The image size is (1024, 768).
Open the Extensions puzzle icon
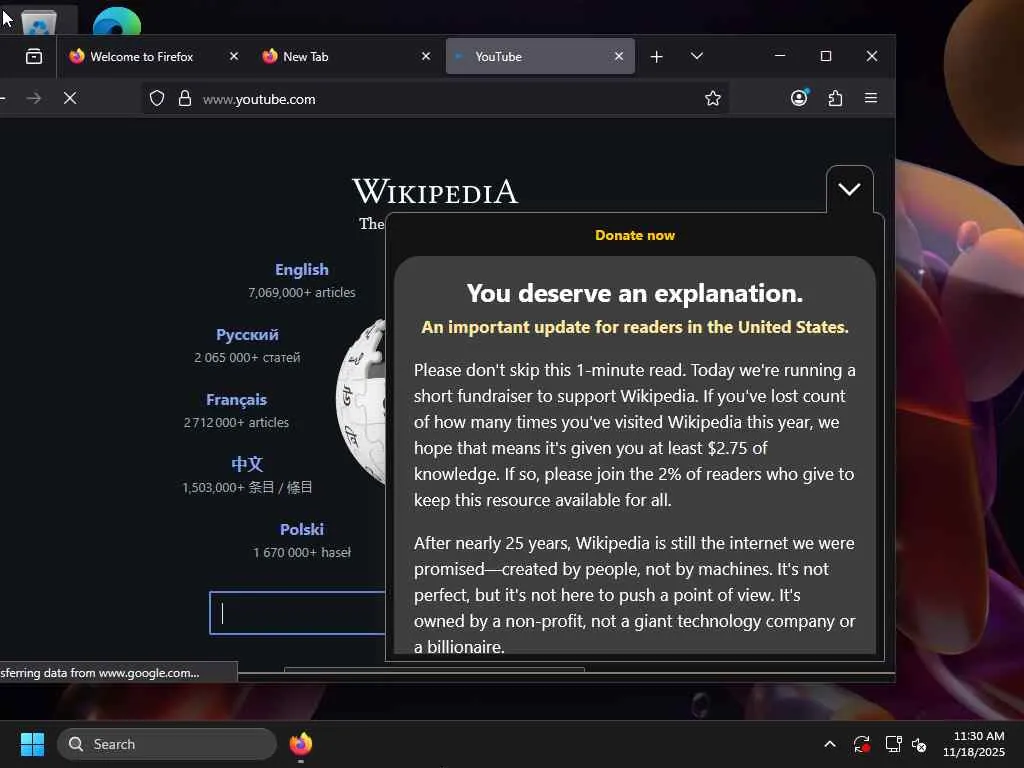[x=835, y=98]
